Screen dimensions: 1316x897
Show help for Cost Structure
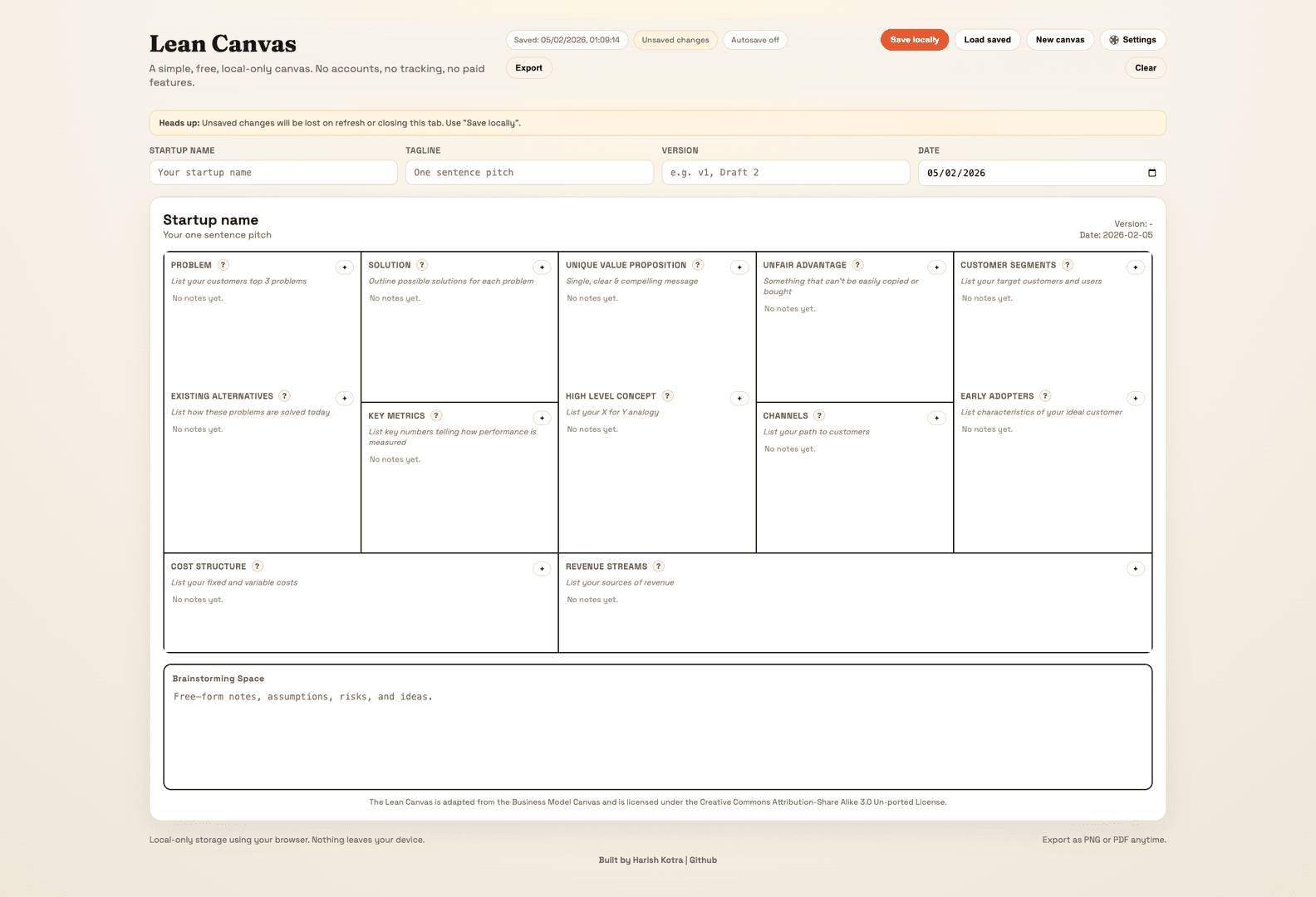pos(258,566)
